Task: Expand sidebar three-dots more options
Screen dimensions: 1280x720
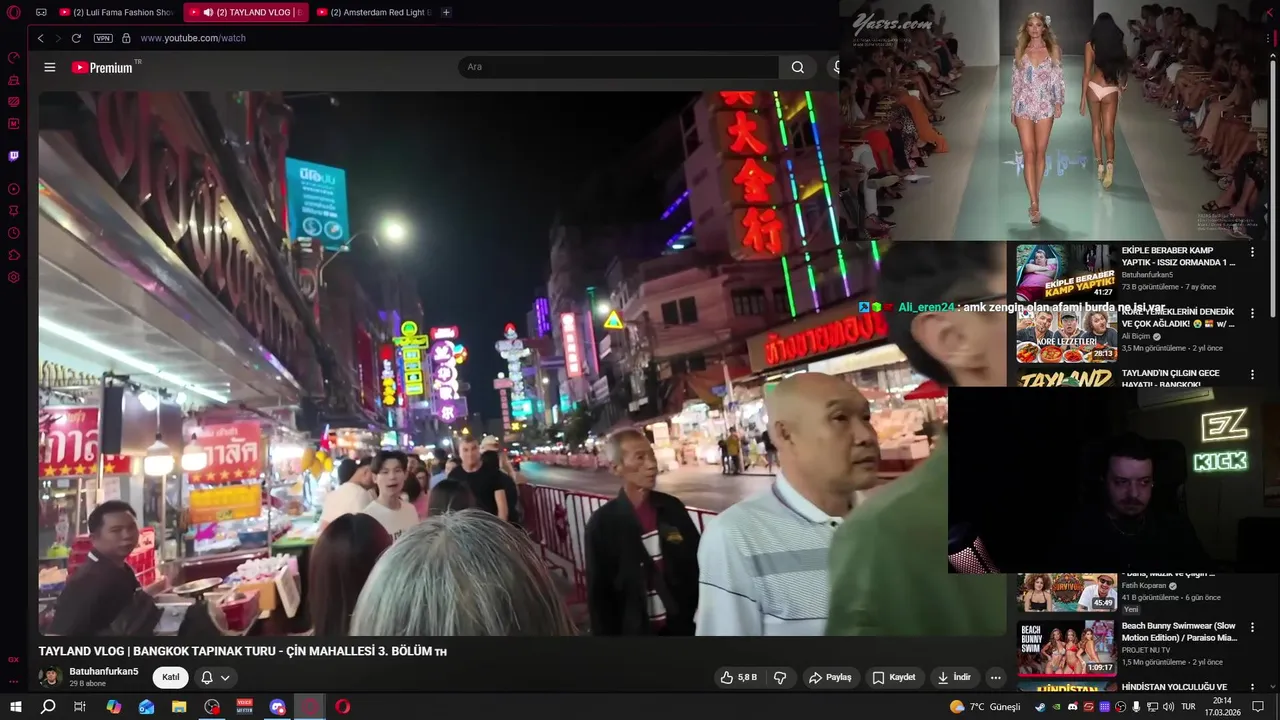Action: (14, 681)
